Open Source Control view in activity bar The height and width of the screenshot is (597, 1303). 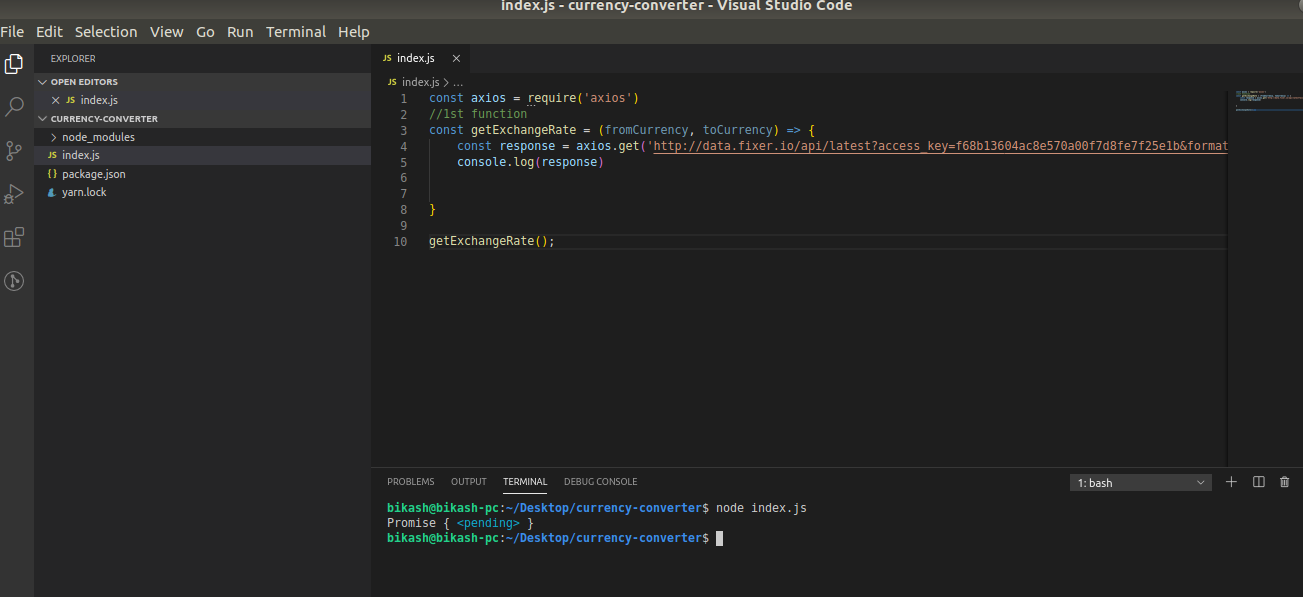pos(14,150)
